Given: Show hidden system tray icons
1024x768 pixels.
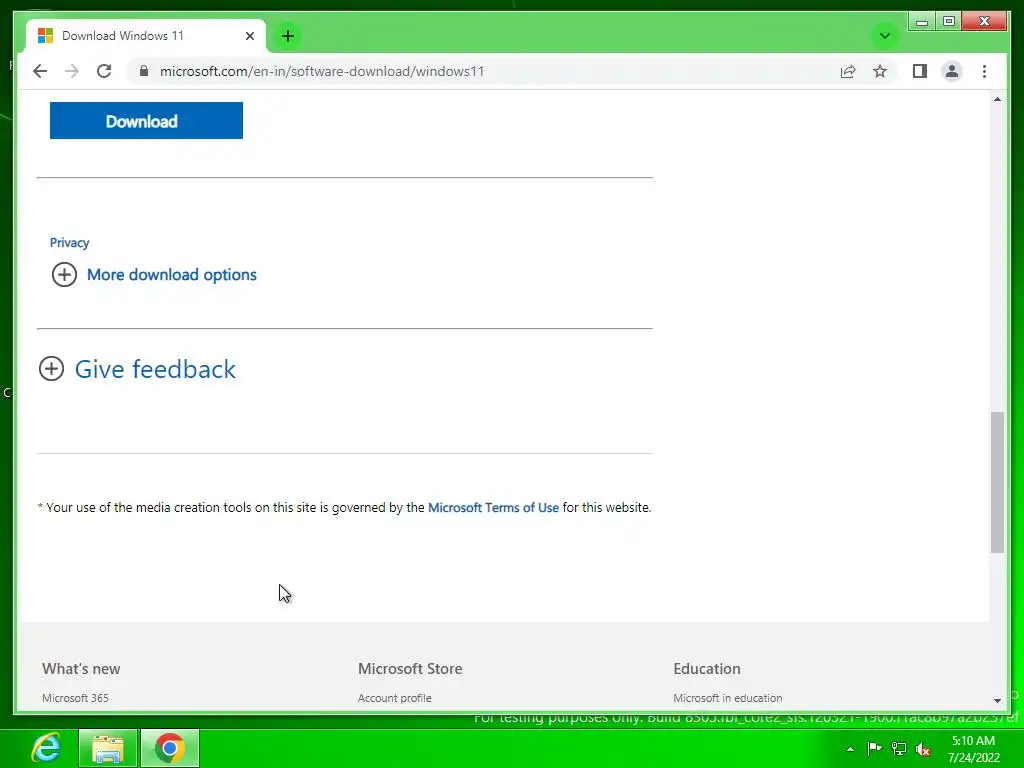Looking at the screenshot, I should [850, 749].
